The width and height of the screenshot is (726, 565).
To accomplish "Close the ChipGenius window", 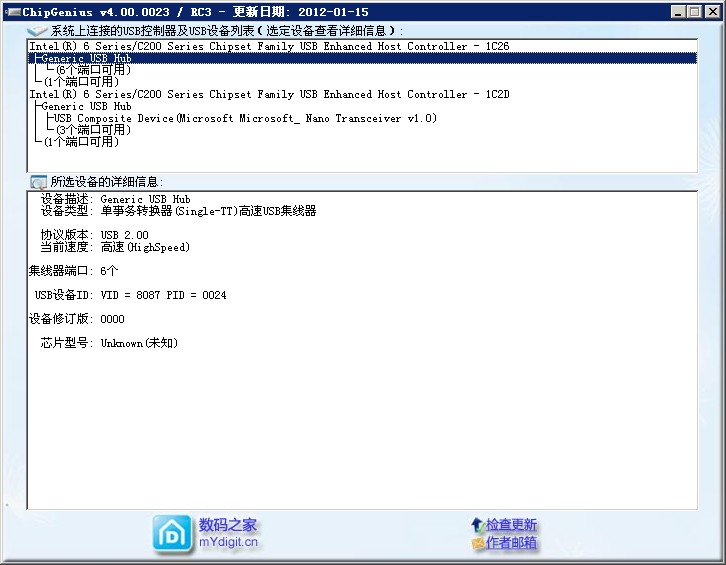I will click(x=713, y=12).
